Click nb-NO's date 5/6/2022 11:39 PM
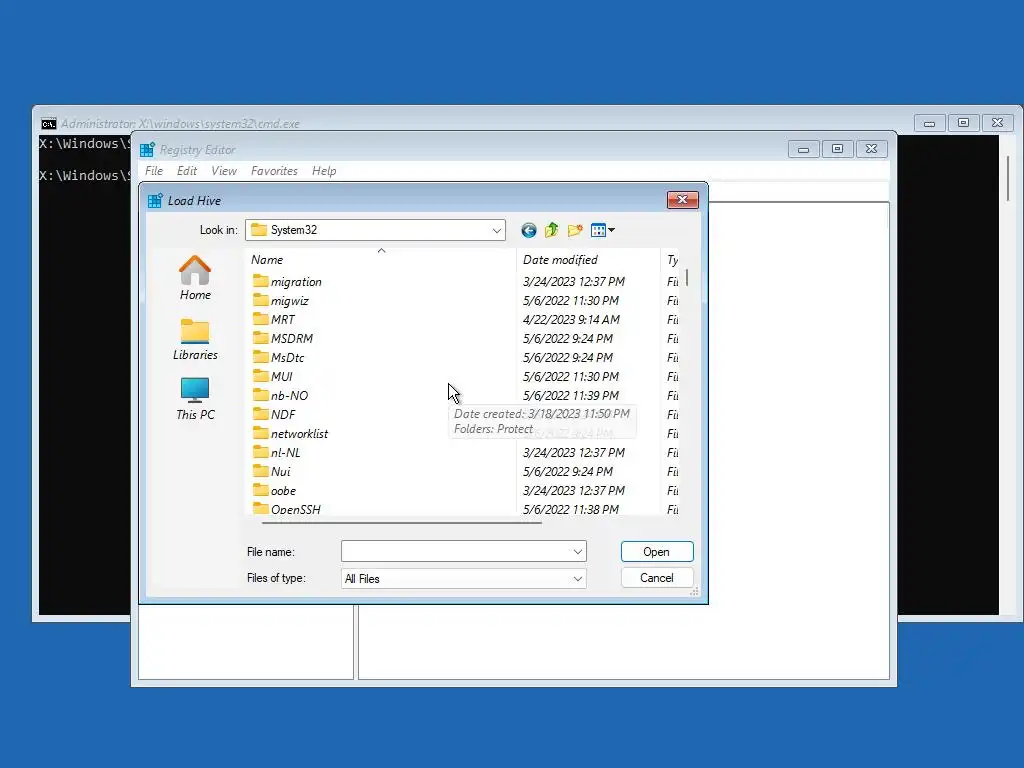 [x=571, y=395]
